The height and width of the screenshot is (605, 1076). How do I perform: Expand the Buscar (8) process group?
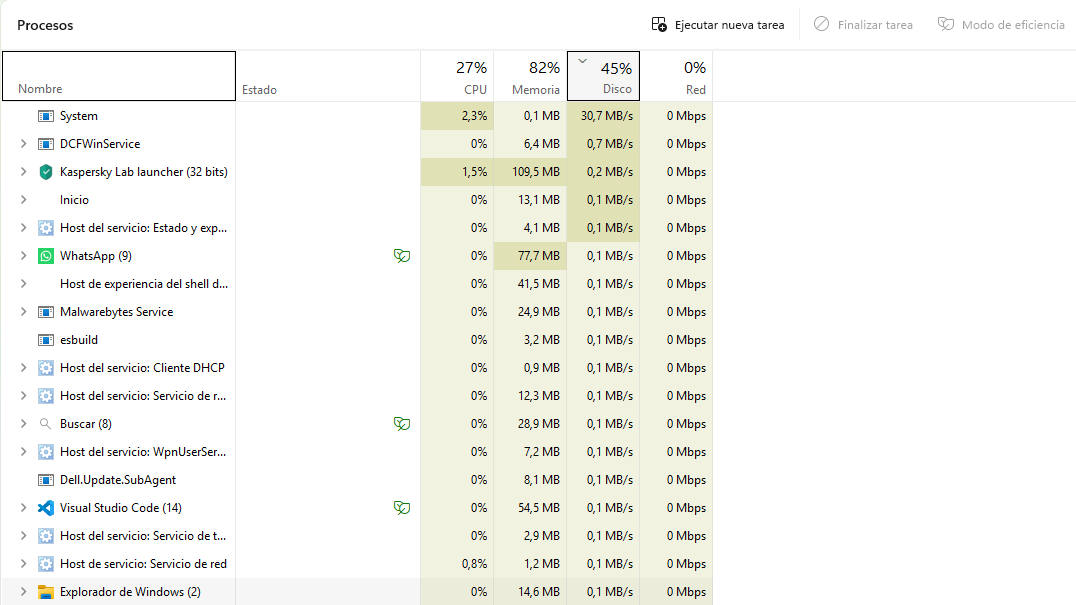[23, 424]
